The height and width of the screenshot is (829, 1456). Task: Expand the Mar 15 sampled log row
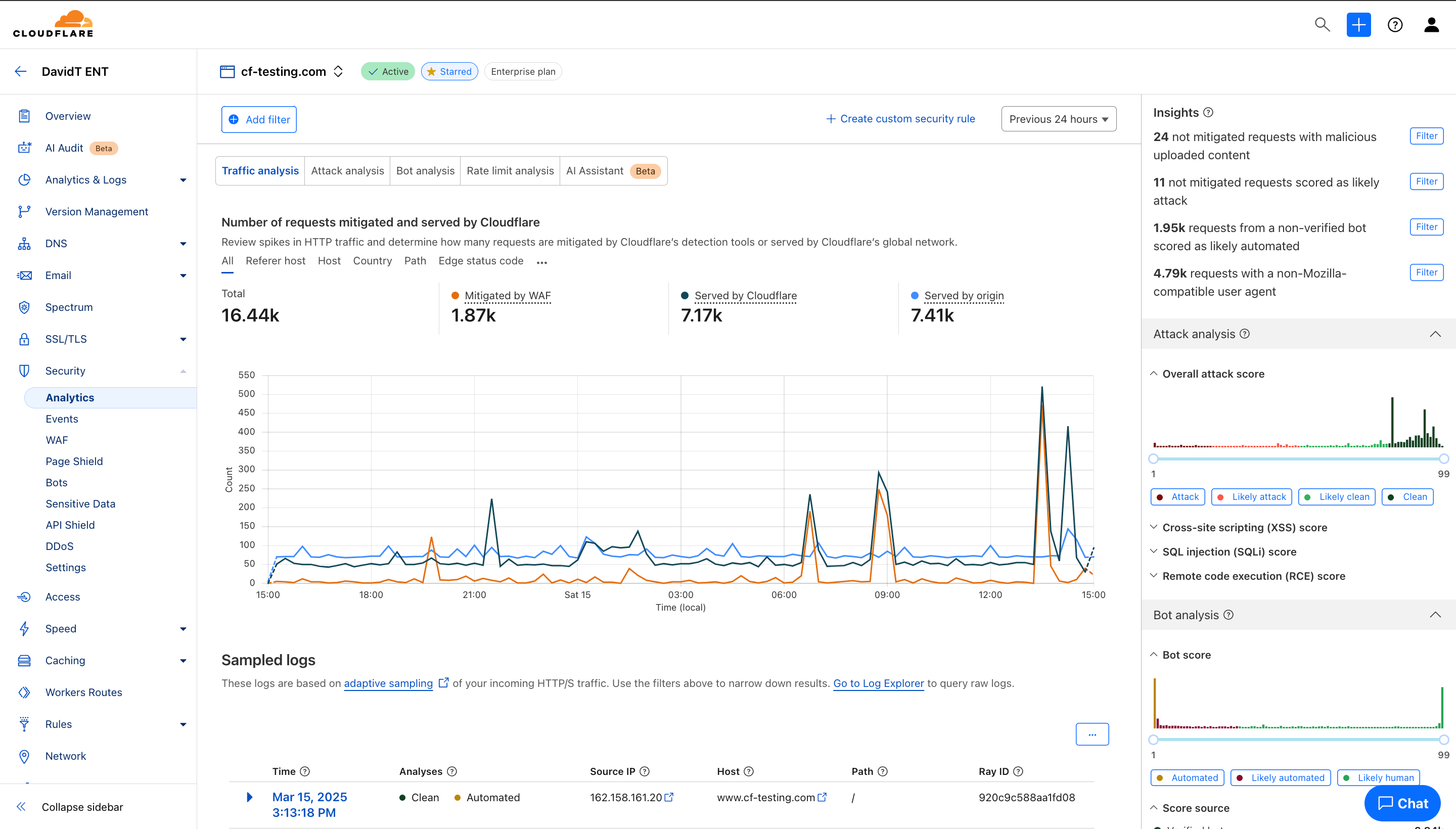coord(249,797)
